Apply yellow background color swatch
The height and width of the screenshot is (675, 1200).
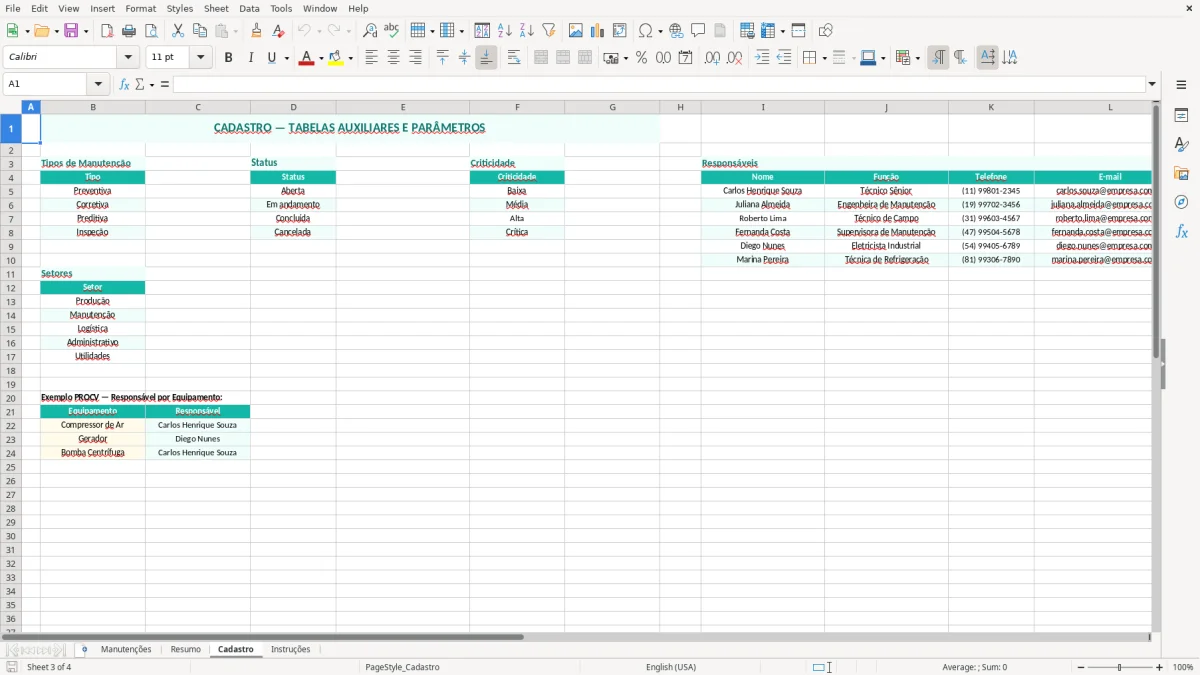(x=336, y=58)
